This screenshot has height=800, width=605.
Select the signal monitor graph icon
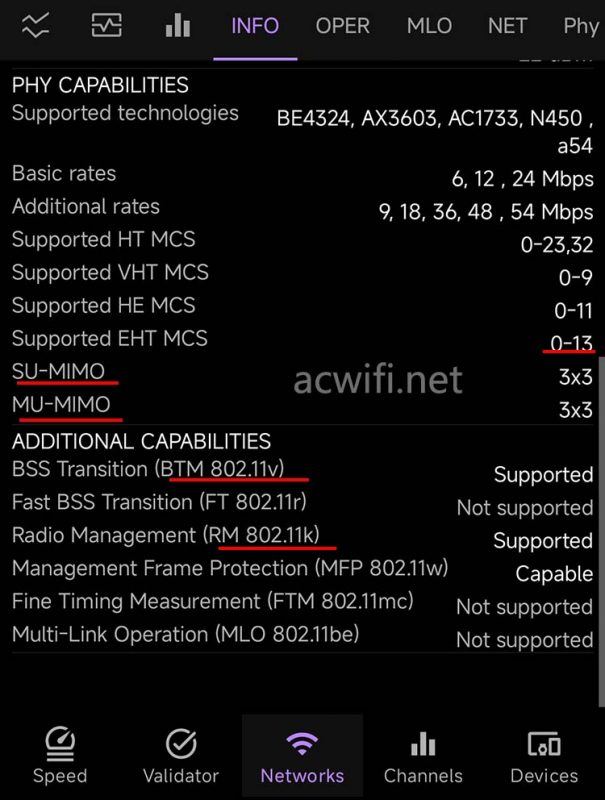(x=106, y=26)
